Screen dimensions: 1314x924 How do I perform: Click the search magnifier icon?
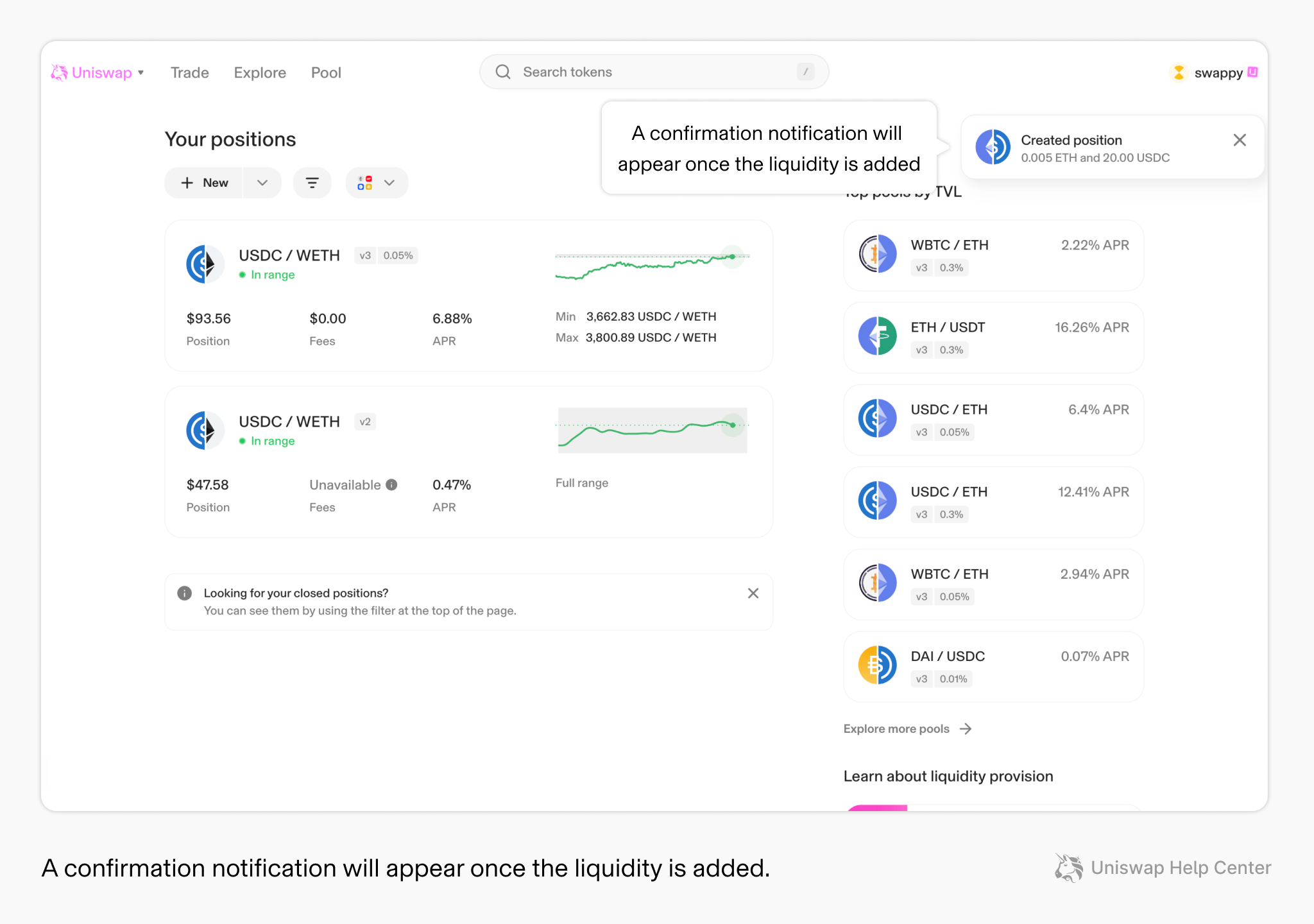click(503, 72)
